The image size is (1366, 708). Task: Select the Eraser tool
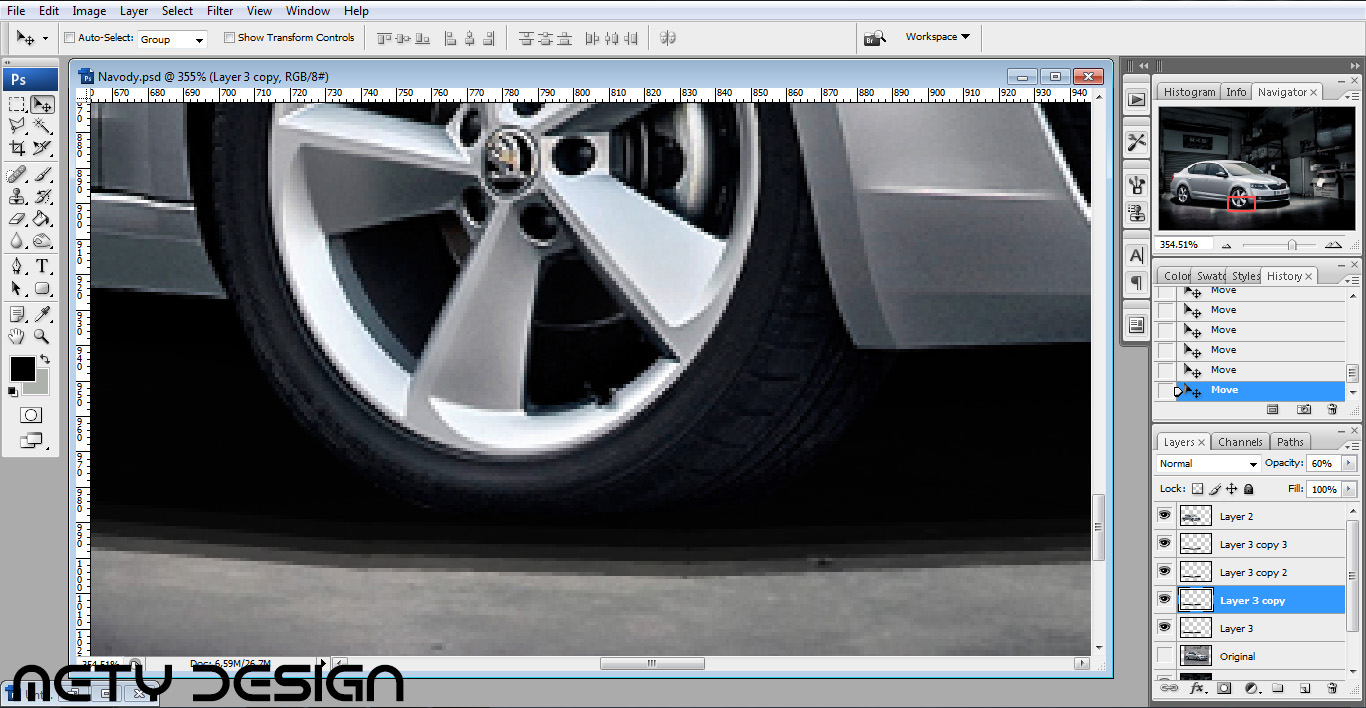(17, 219)
